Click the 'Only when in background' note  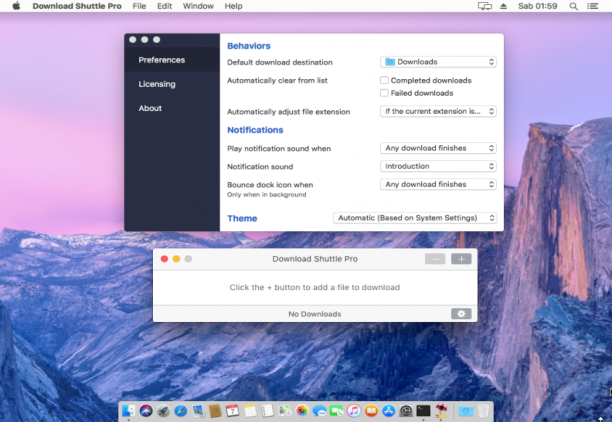[267, 194]
